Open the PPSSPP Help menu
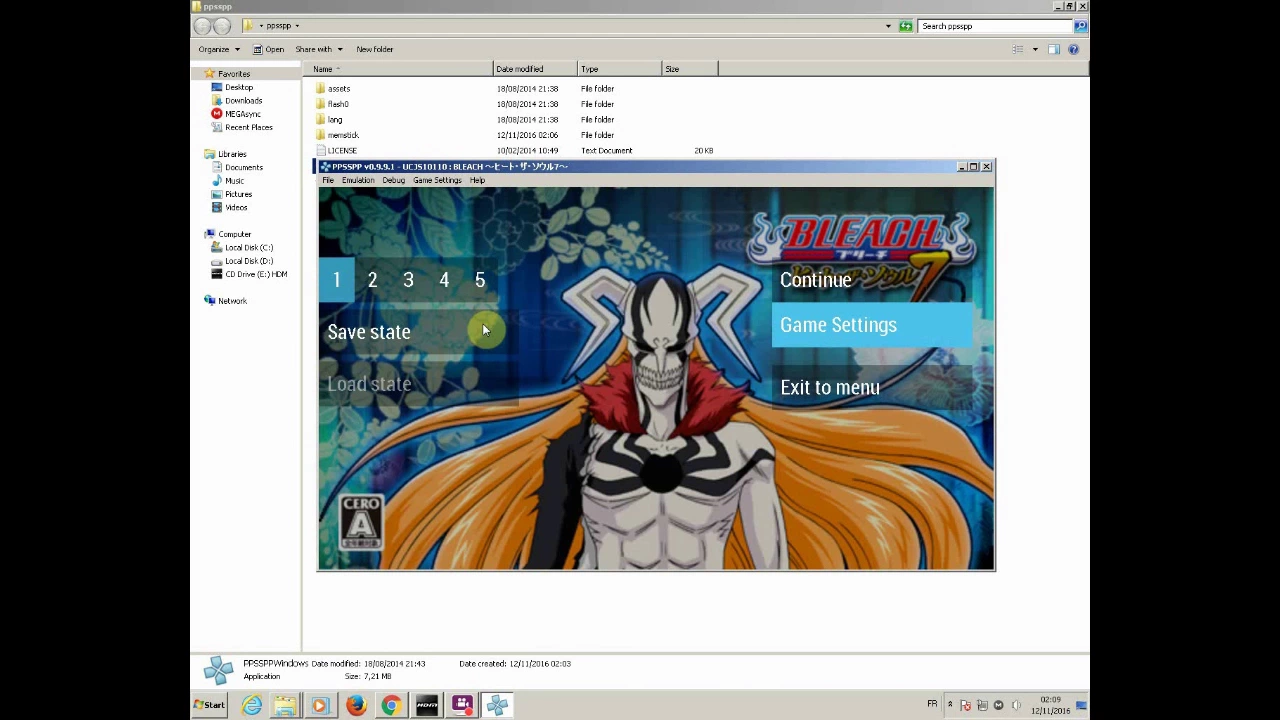 click(477, 180)
